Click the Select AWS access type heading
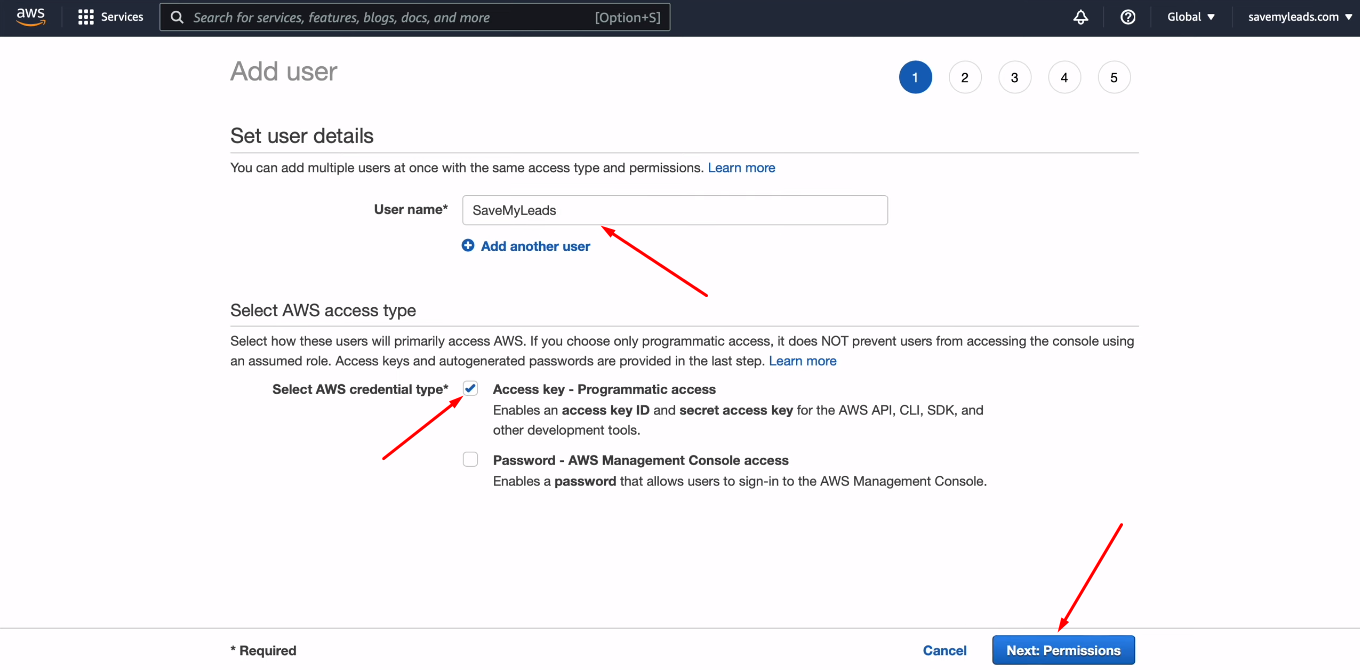Viewport: 1360px width, 670px height. (323, 310)
